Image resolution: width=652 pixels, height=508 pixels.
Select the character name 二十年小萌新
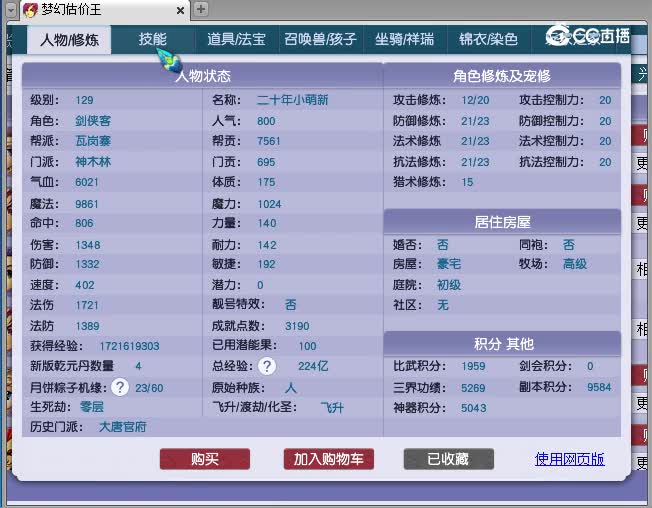point(292,100)
